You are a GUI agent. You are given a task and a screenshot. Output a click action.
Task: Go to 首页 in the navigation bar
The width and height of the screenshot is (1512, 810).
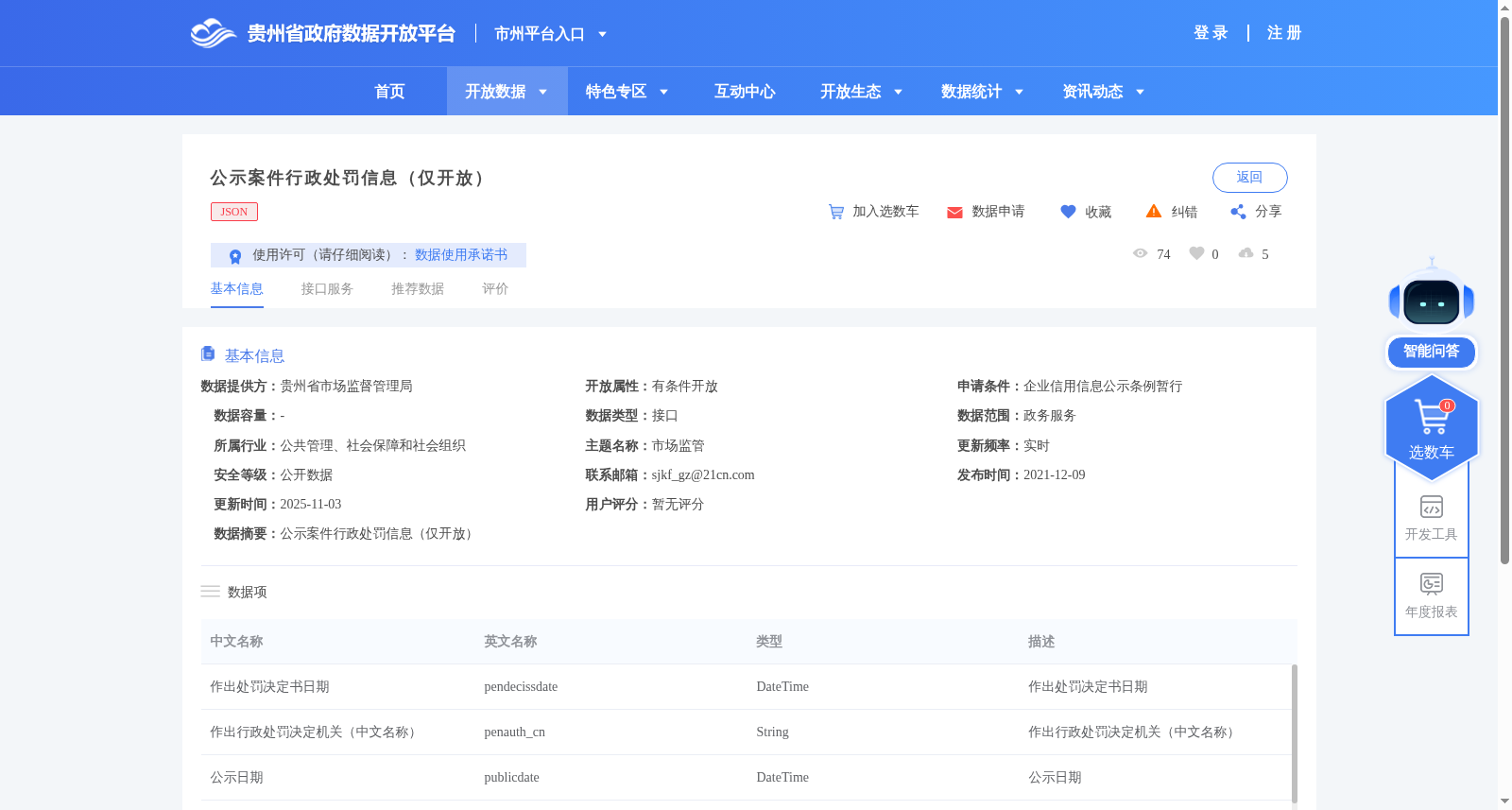pos(389,92)
